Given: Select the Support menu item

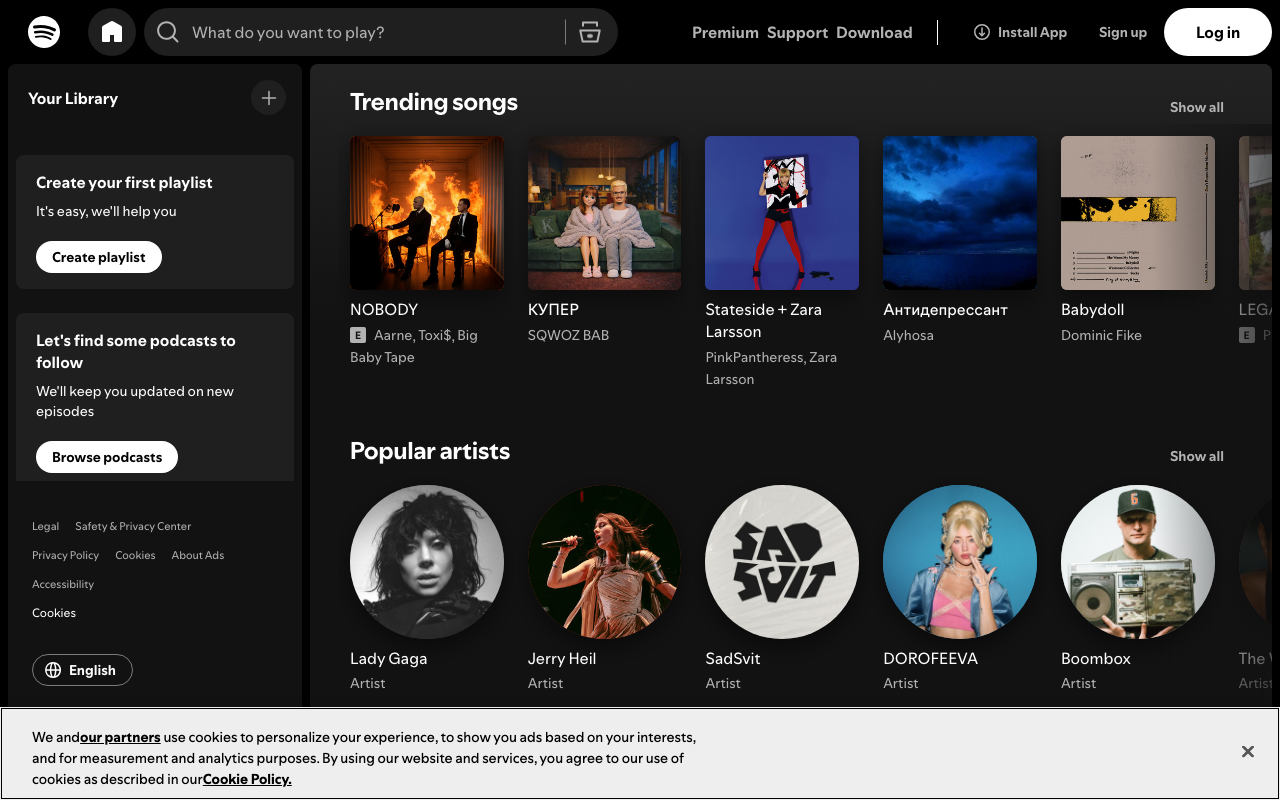Looking at the screenshot, I should tap(797, 32).
